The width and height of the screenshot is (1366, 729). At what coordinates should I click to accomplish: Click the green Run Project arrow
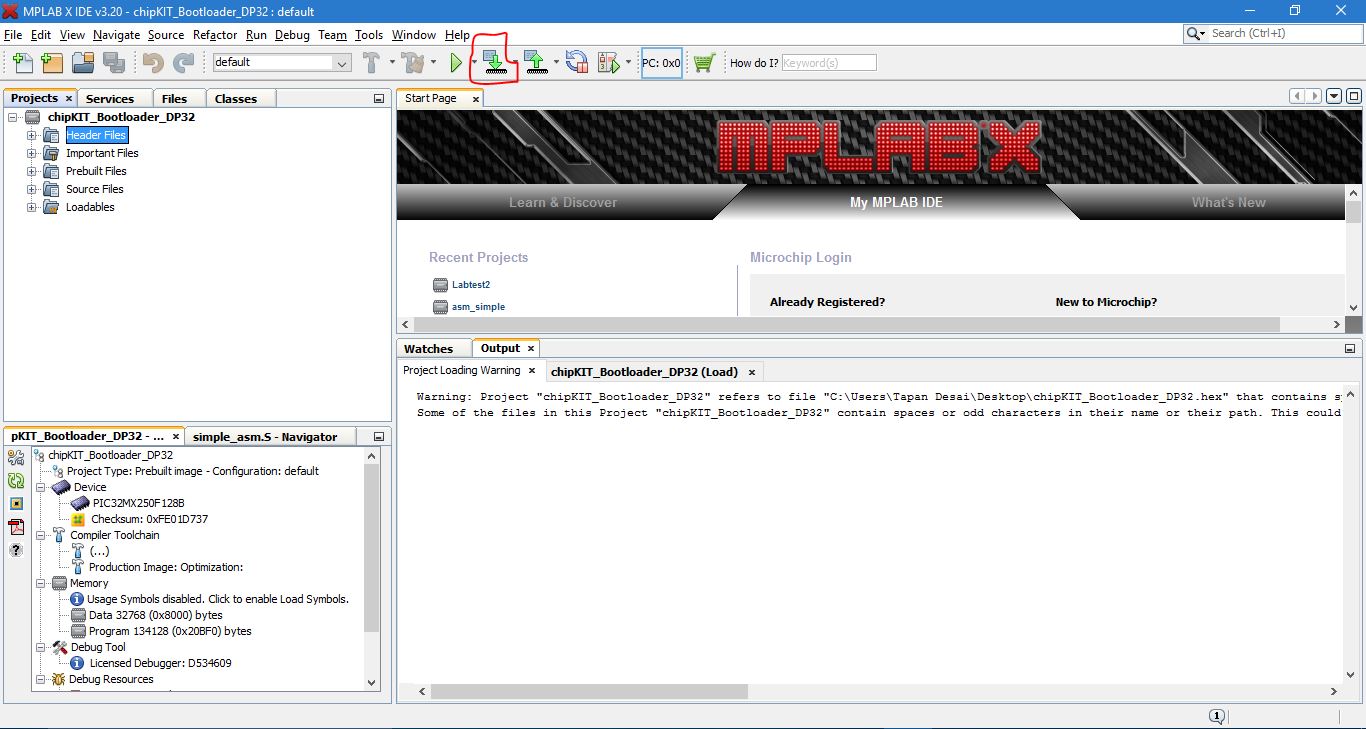click(456, 63)
